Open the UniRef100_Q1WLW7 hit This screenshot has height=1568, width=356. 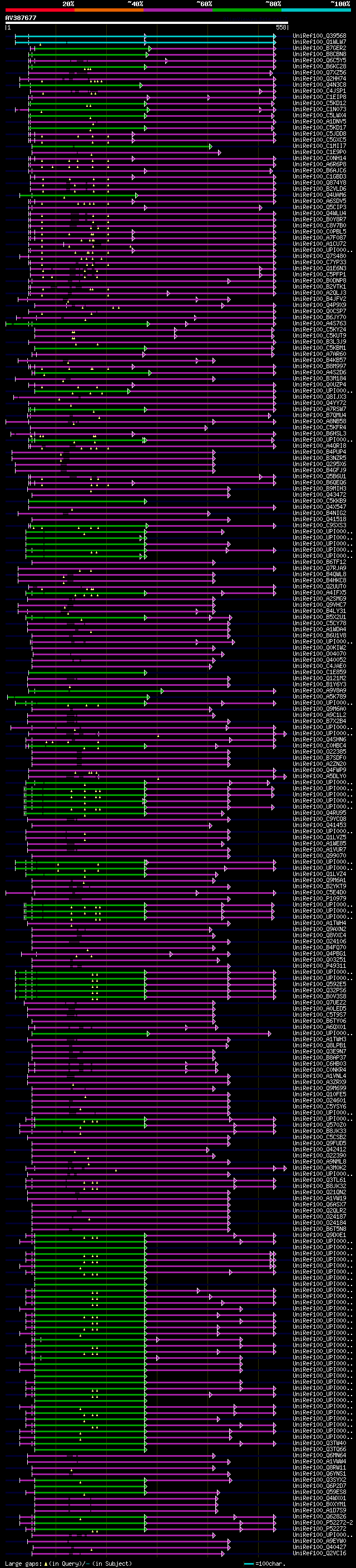(x=319, y=42)
